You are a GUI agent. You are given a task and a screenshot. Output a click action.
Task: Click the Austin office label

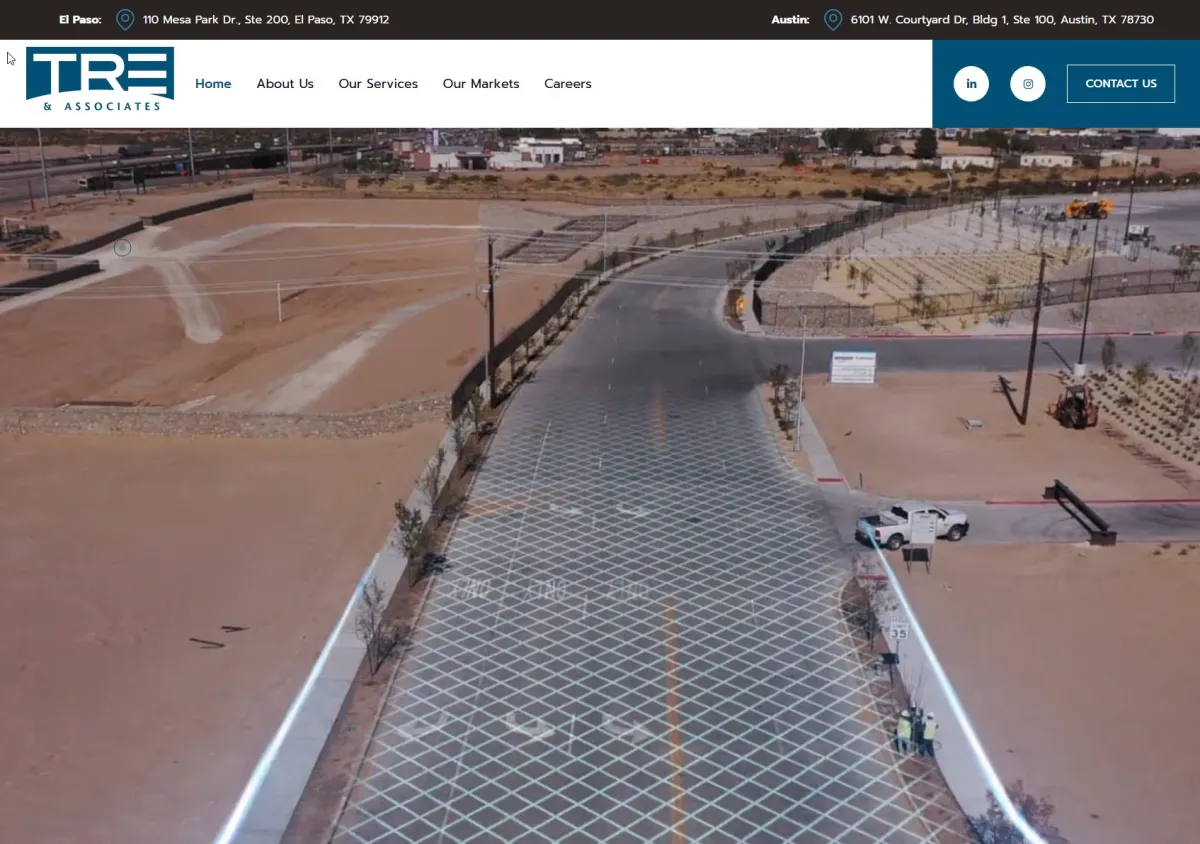coord(790,20)
